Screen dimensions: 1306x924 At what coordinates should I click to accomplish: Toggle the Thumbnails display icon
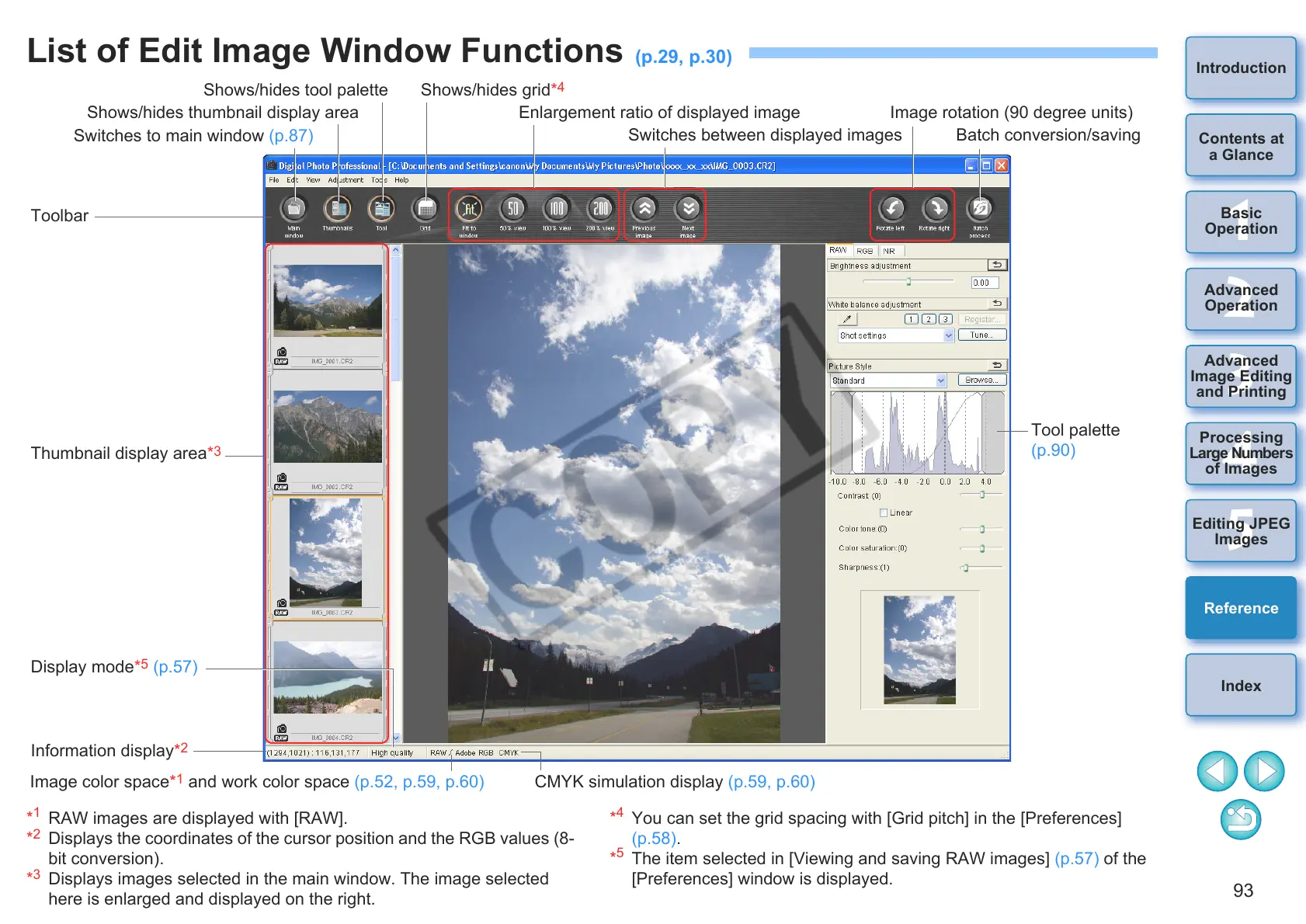click(337, 208)
